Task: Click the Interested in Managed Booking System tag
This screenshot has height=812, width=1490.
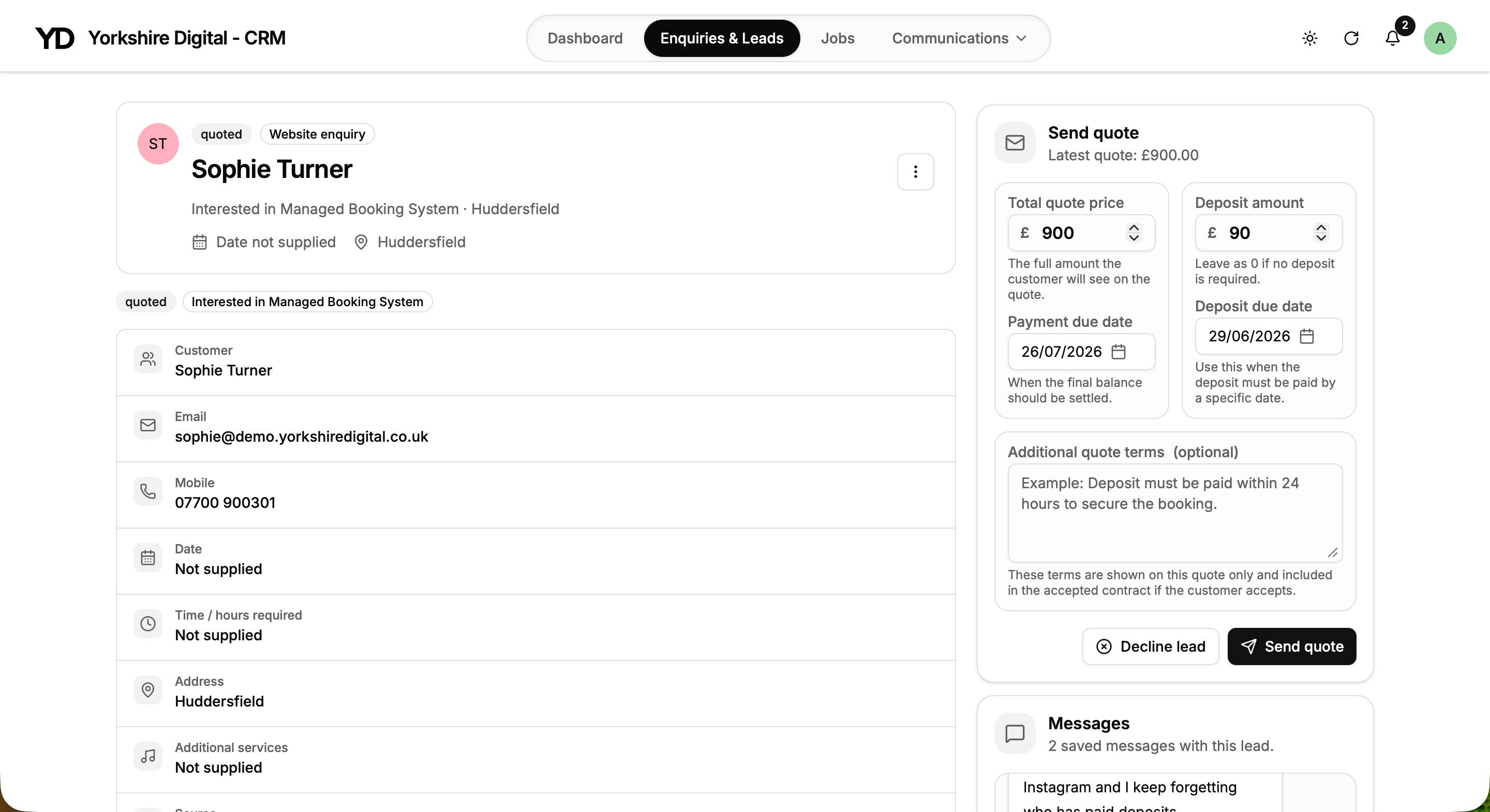Action: [308, 302]
